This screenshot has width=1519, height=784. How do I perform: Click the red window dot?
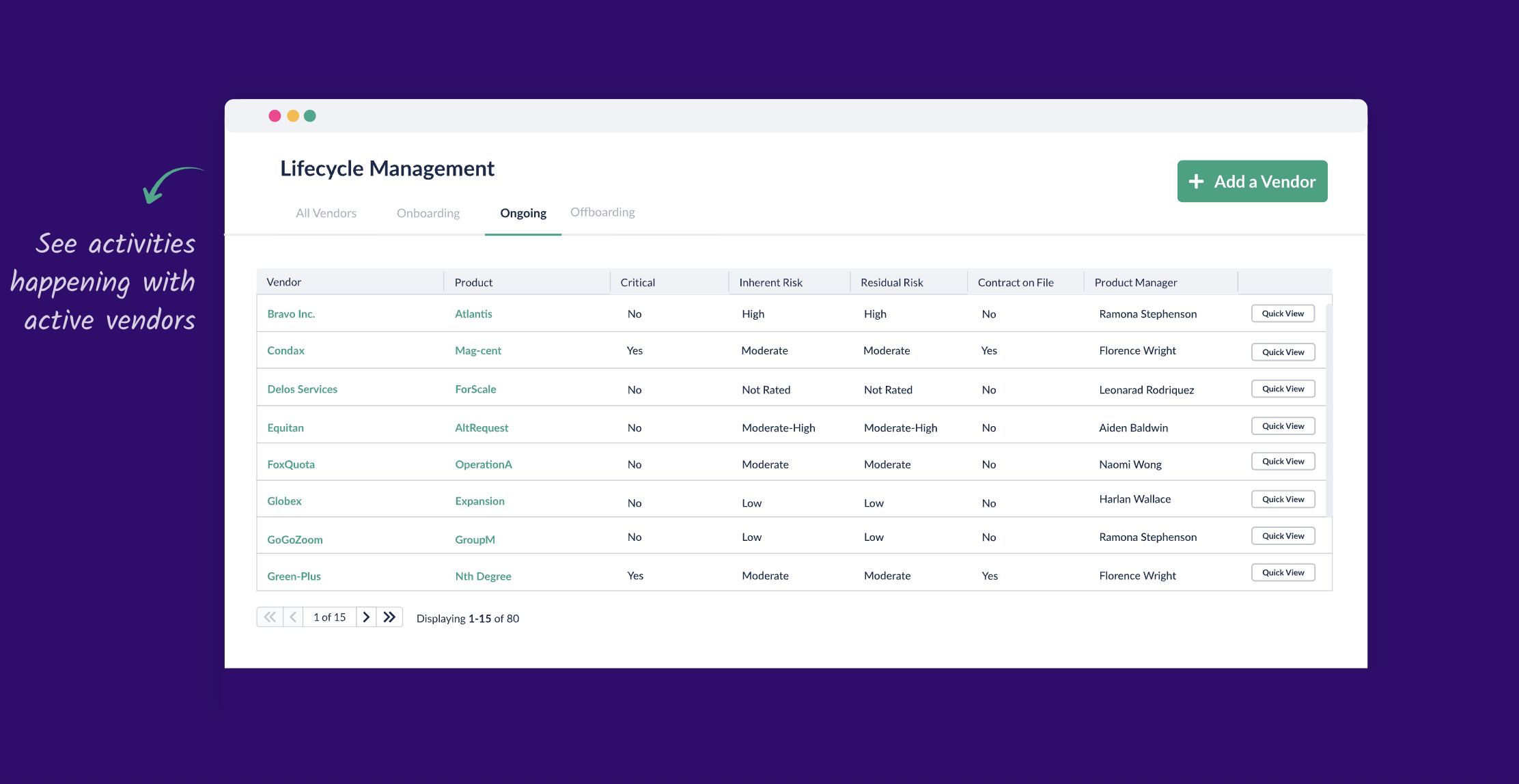275,116
